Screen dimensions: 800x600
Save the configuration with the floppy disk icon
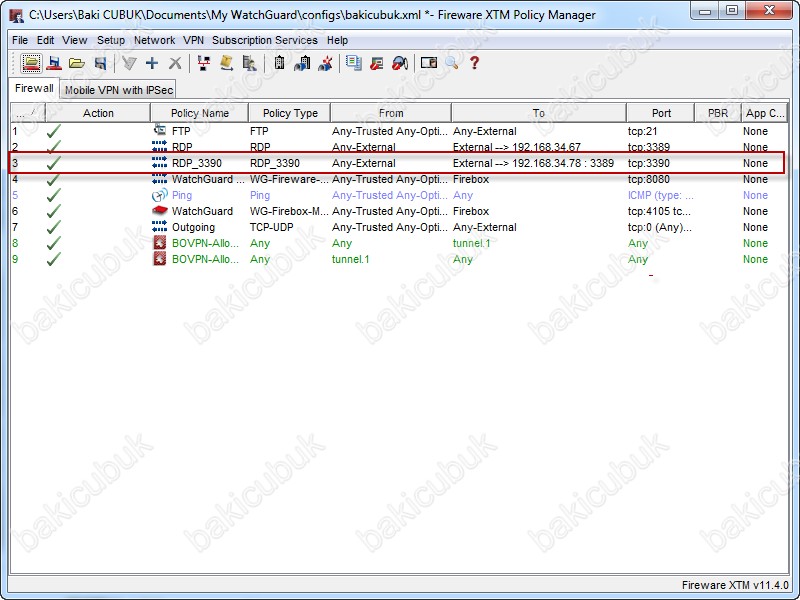[101, 63]
